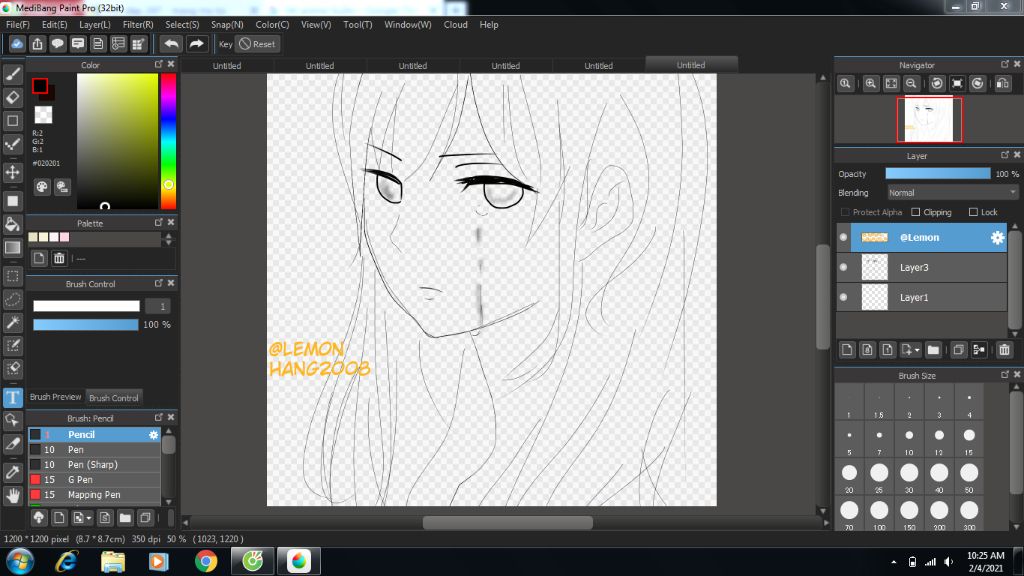Hide Layer1 visibility dot
Screen dimensions: 1024x576
[x=843, y=297]
